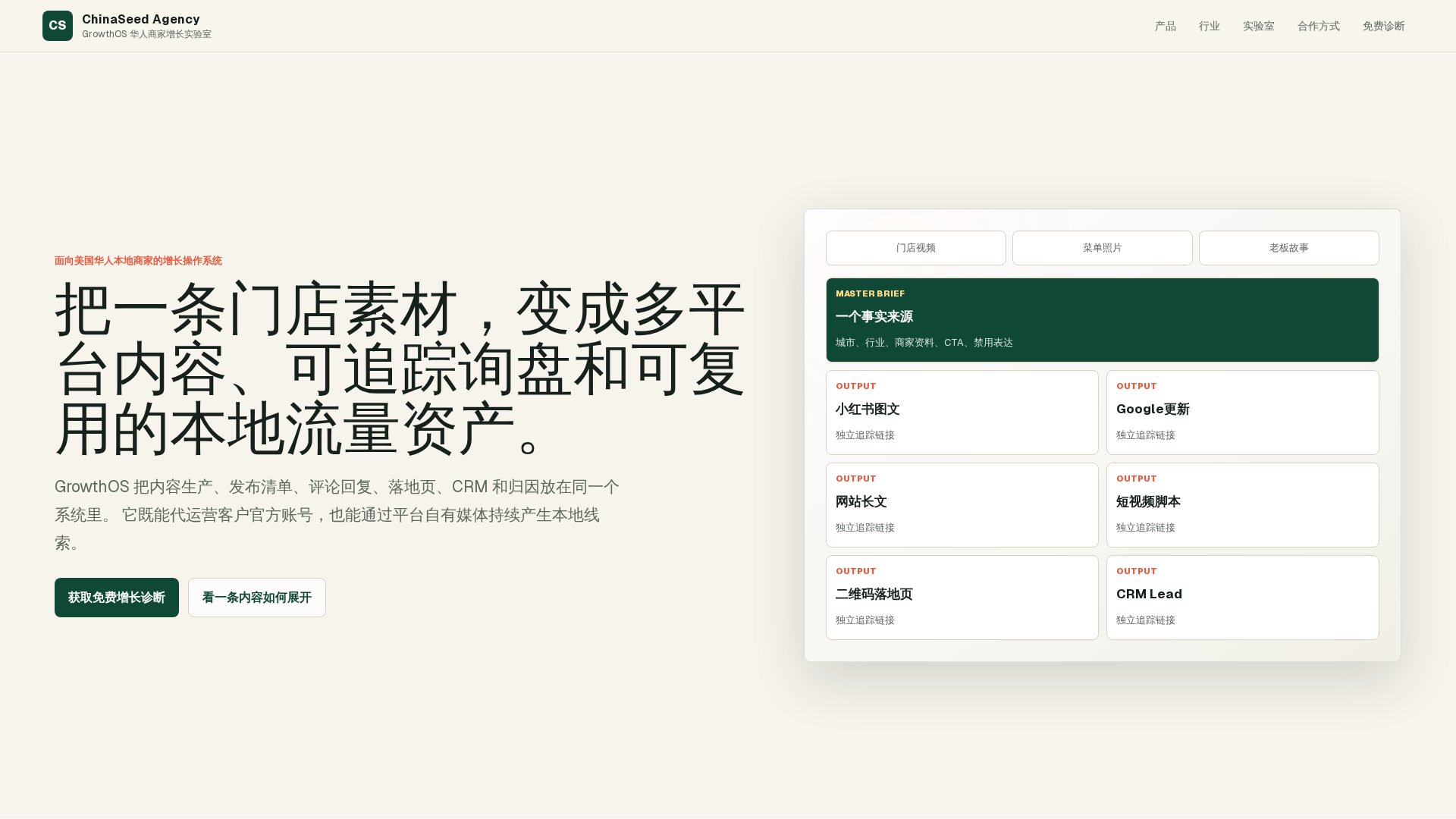The image size is (1456, 819).
Task: Select the 合作方式 nav item
Action: 1319,27
